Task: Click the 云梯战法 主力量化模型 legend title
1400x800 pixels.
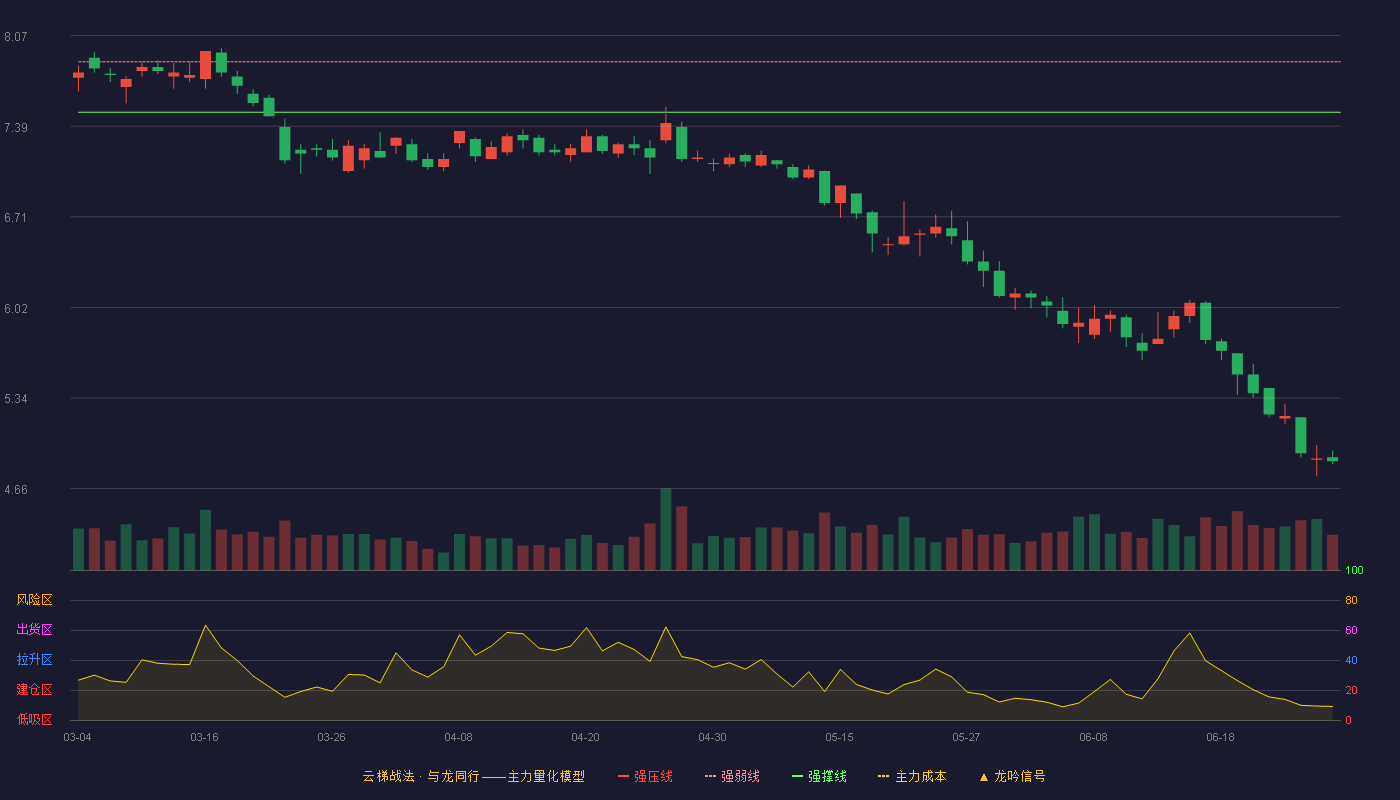Action: [473, 776]
